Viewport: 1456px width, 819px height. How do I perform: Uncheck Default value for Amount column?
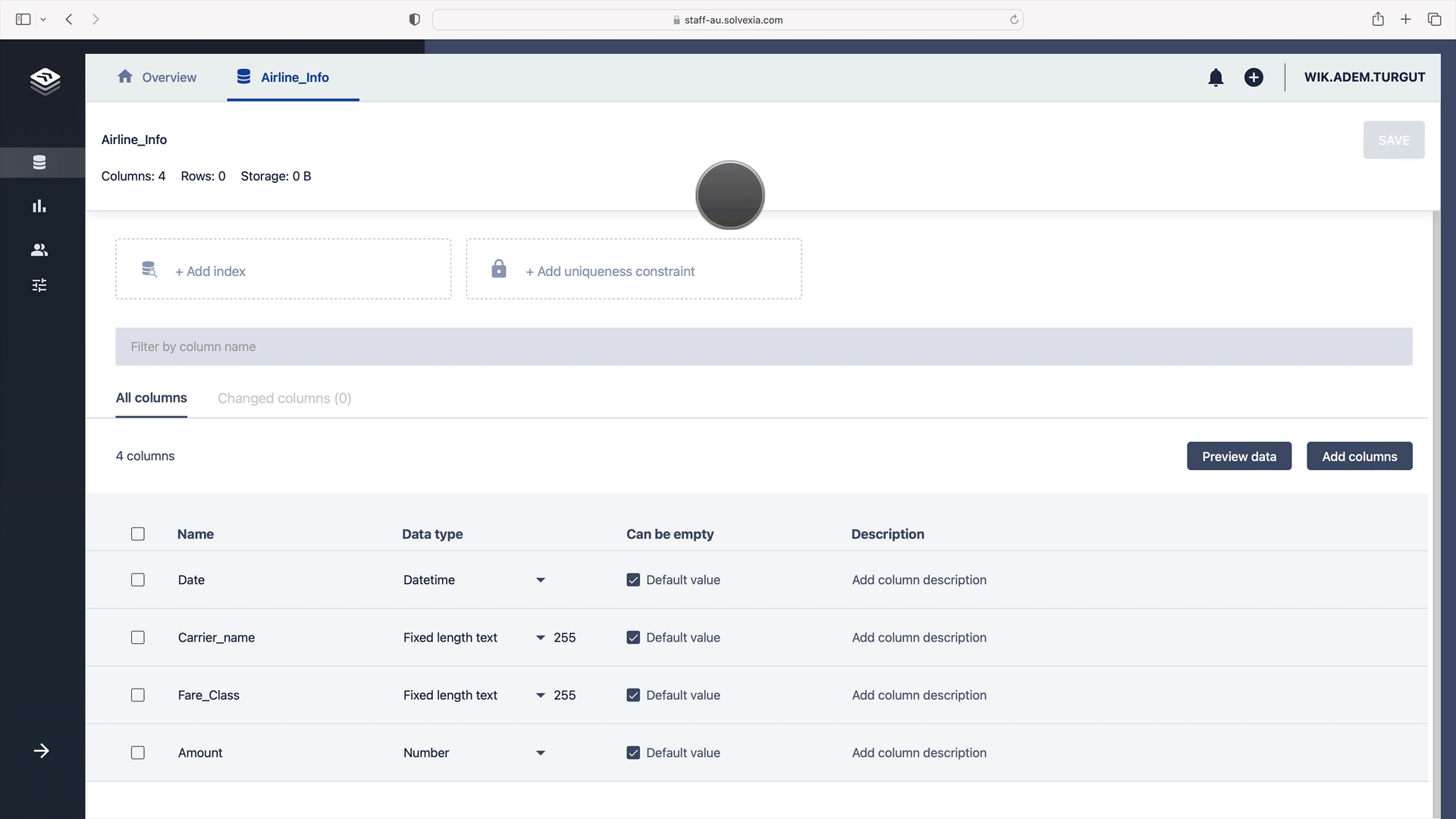coord(633,753)
